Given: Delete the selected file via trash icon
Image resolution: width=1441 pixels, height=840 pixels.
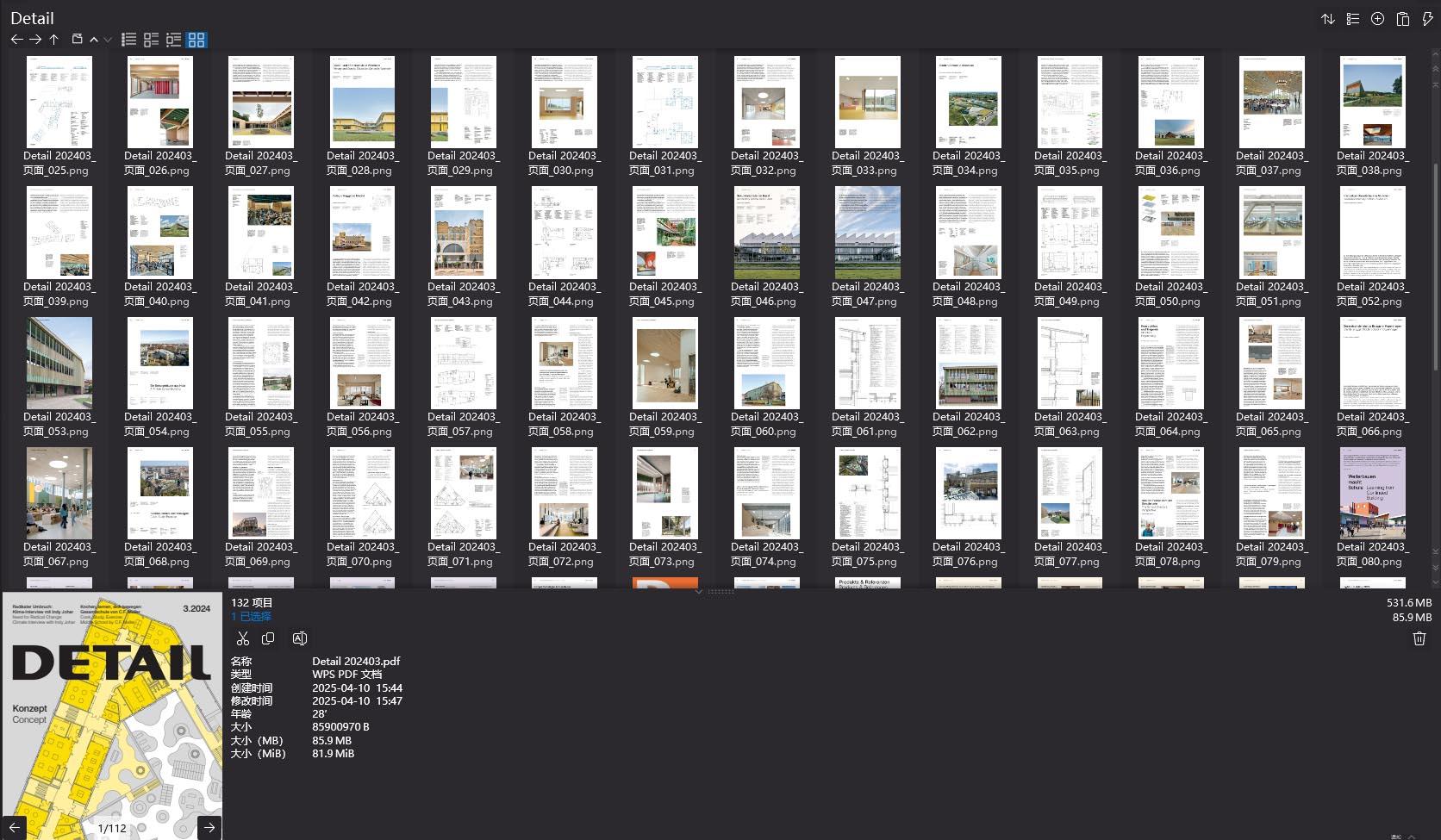Looking at the screenshot, I should (x=1419, y=638).
